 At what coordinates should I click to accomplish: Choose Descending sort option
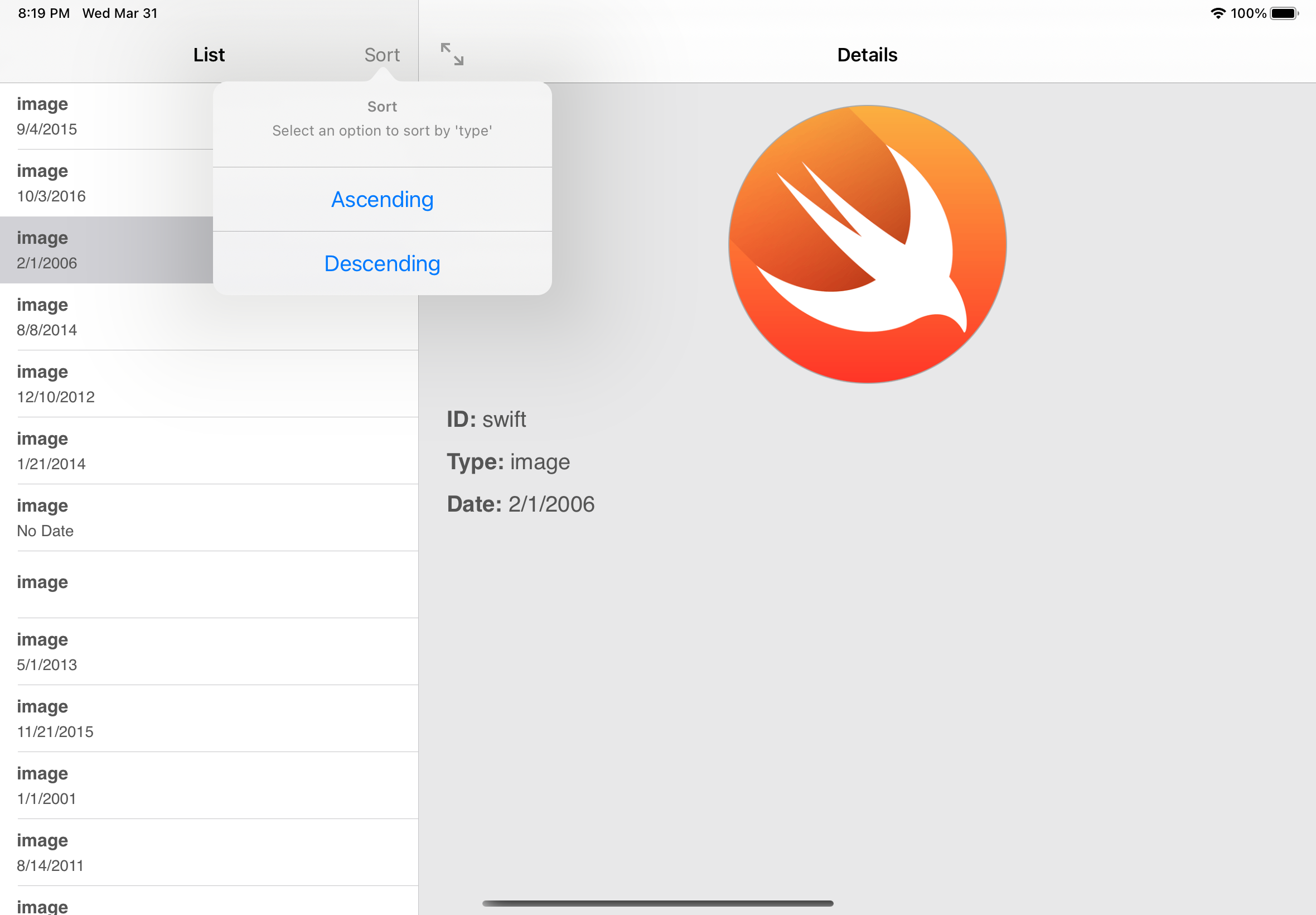coord(382,264)
